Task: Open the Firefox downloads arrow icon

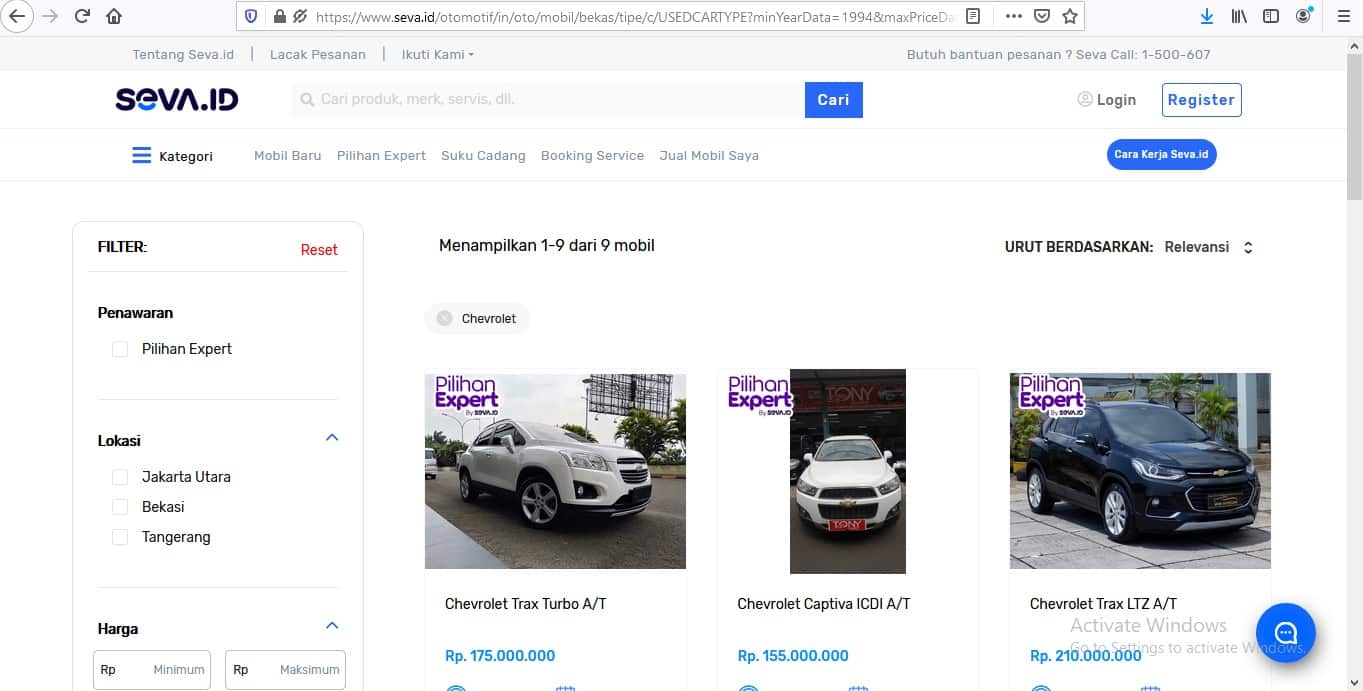Action: point(1207,16)
